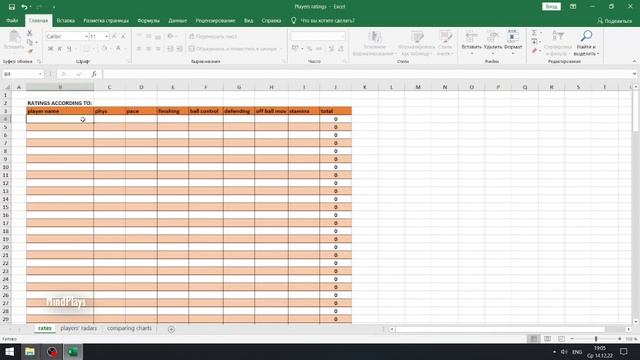Viewport: 640px width, 360px height.
Task: Center text horizontally in cell
Action: 149,49
